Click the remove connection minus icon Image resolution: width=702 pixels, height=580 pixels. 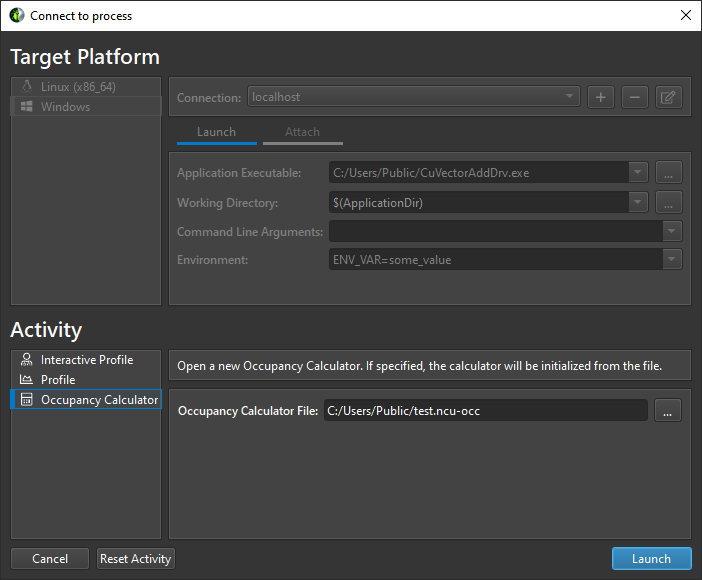634,97
